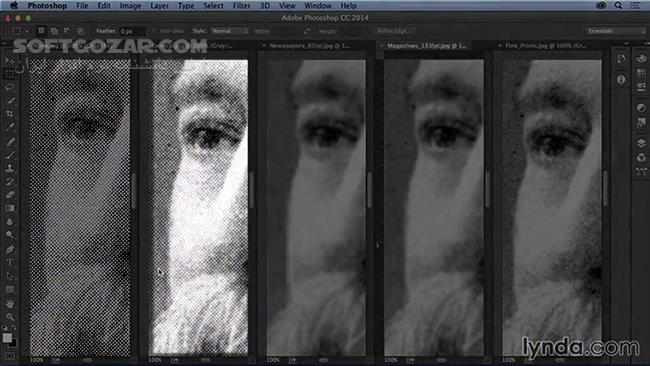
Task: Click the swap width and height icon
Action: pos(307,31)
